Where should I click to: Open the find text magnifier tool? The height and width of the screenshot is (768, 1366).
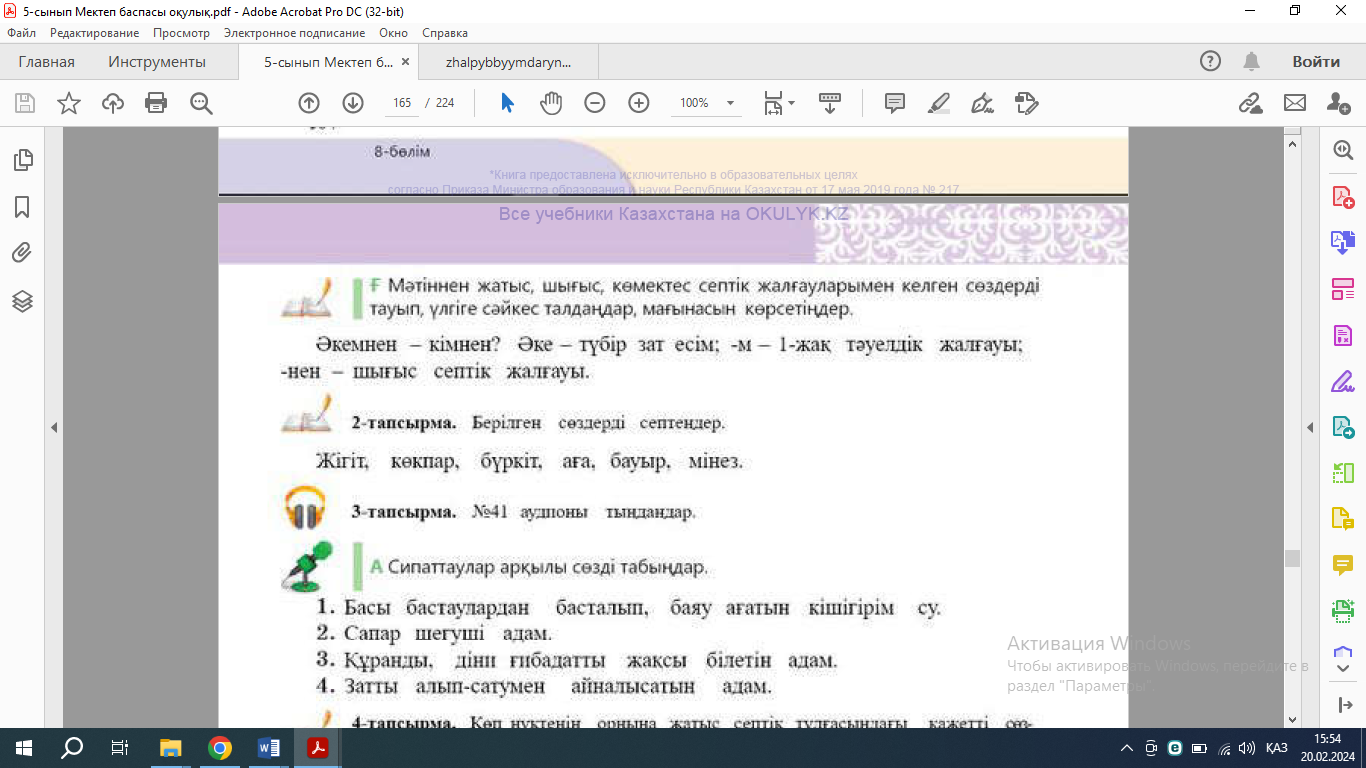(x=202, y=103)
